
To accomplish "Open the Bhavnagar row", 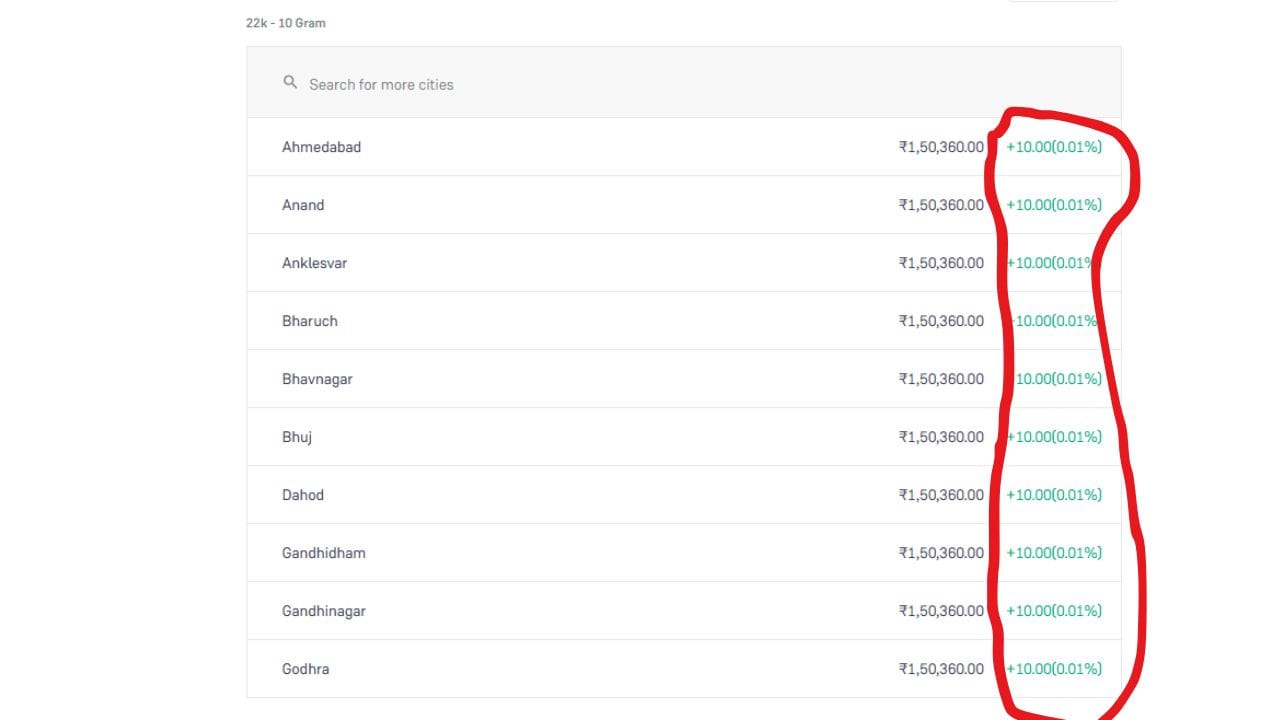I will pyautogui.click(x=684, y=379).
